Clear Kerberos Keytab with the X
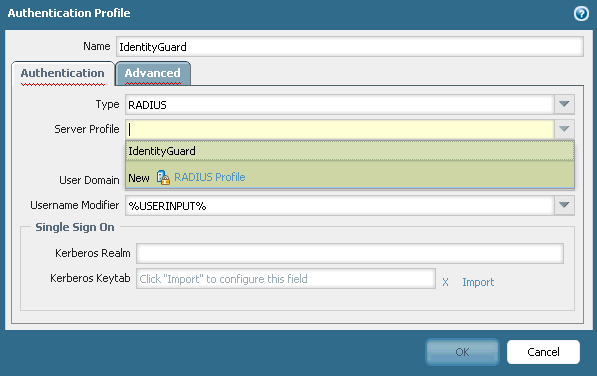597x376 pixels. coord(445,282)
